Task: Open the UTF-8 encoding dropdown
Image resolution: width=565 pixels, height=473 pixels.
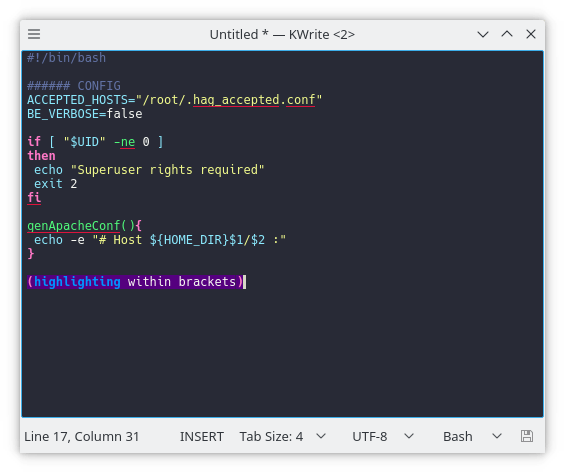Action: (x=383, y=436)
